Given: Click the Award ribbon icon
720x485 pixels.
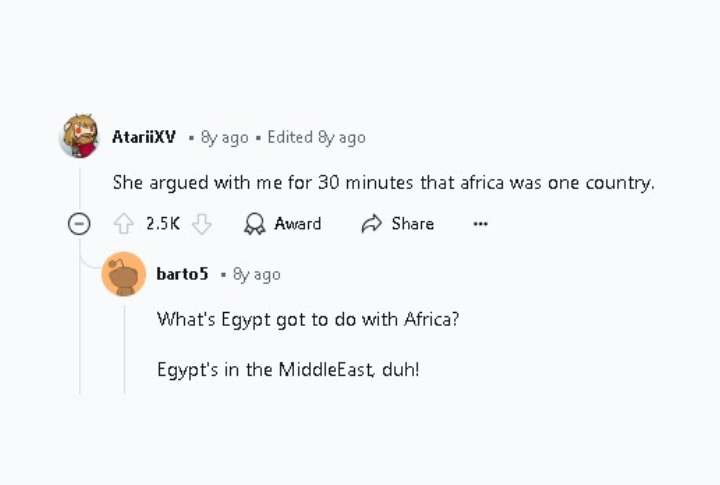Looking at the screenshot, I should (254, 224).
